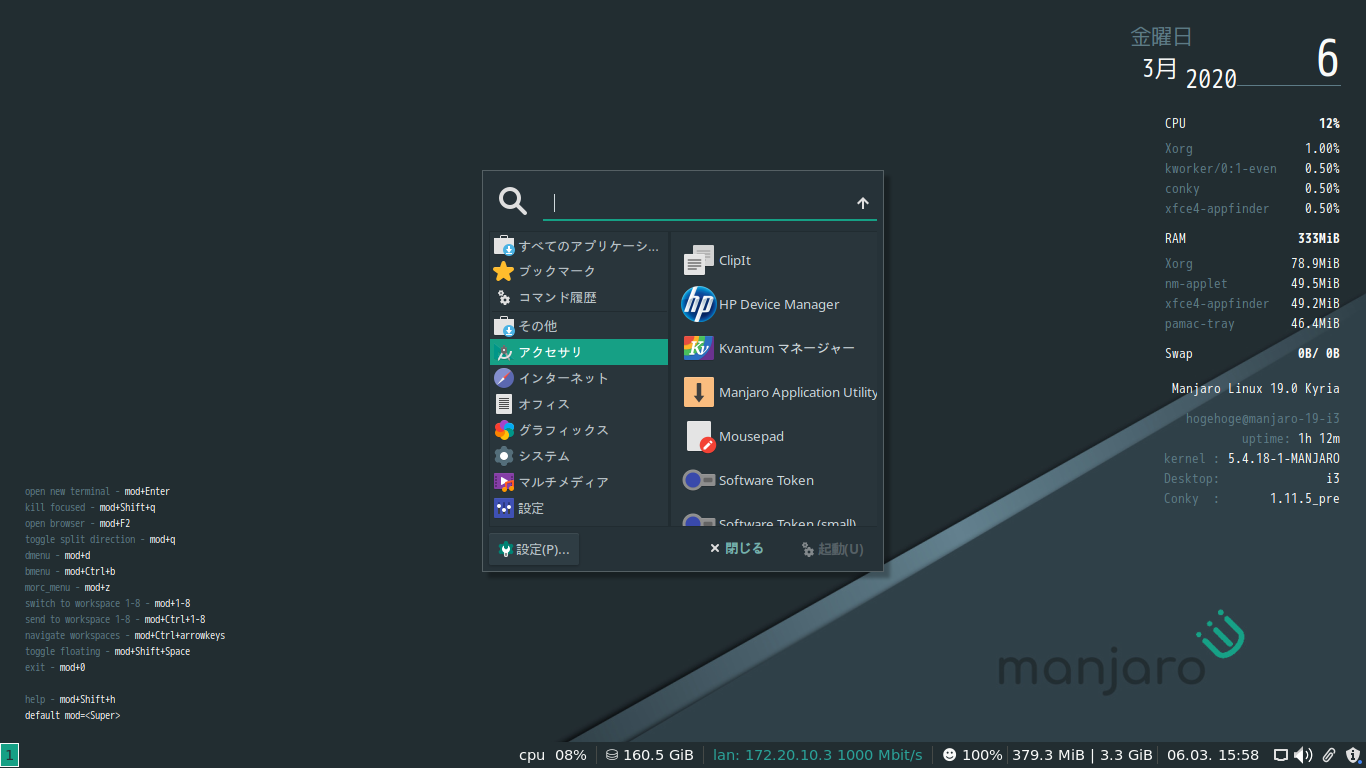Viewport: 1366px width, 768px height.
Task: Click the lan 172.20.10.3 status
Action: coord(818,755)
